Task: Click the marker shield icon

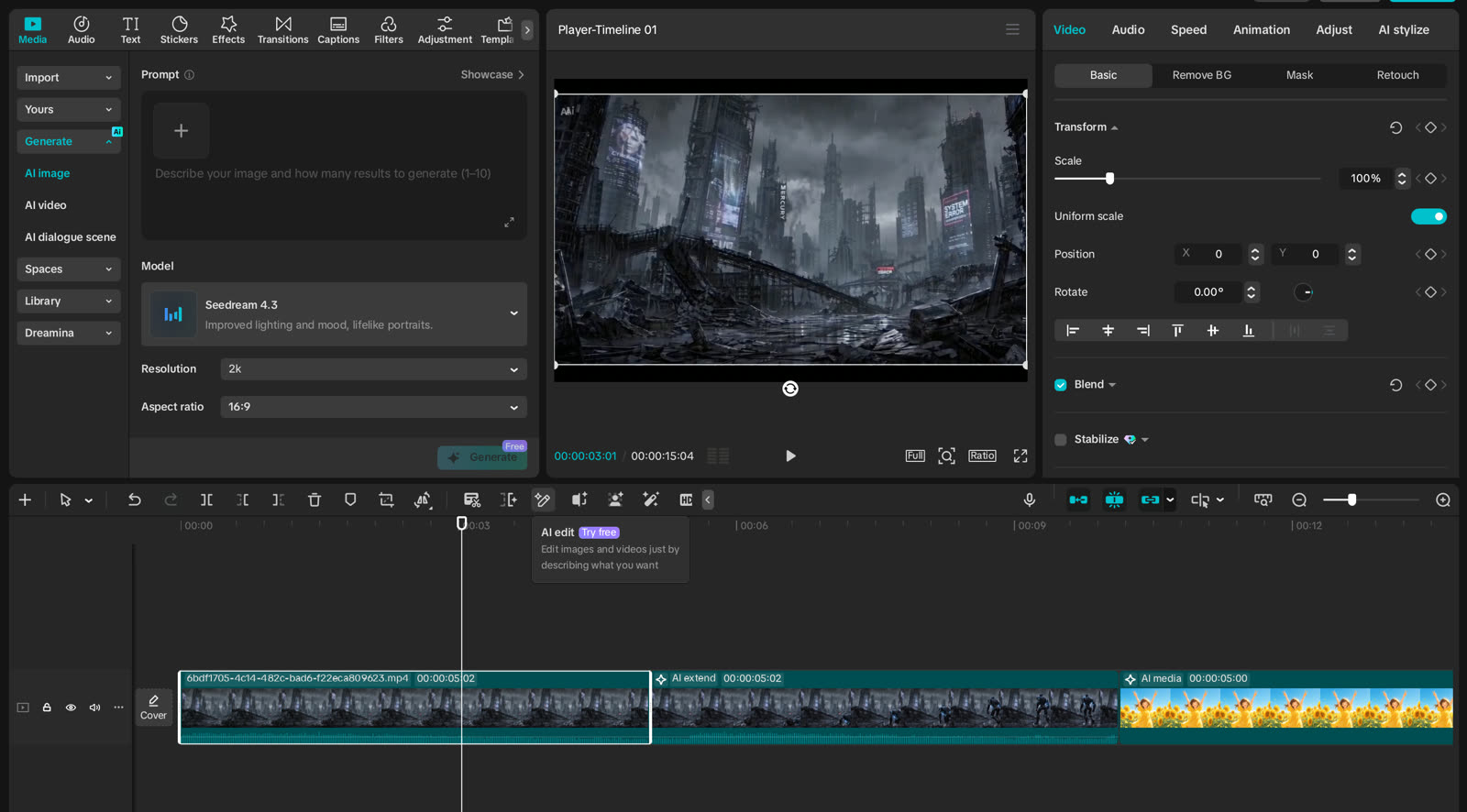Action: click(x=350, y=499)
